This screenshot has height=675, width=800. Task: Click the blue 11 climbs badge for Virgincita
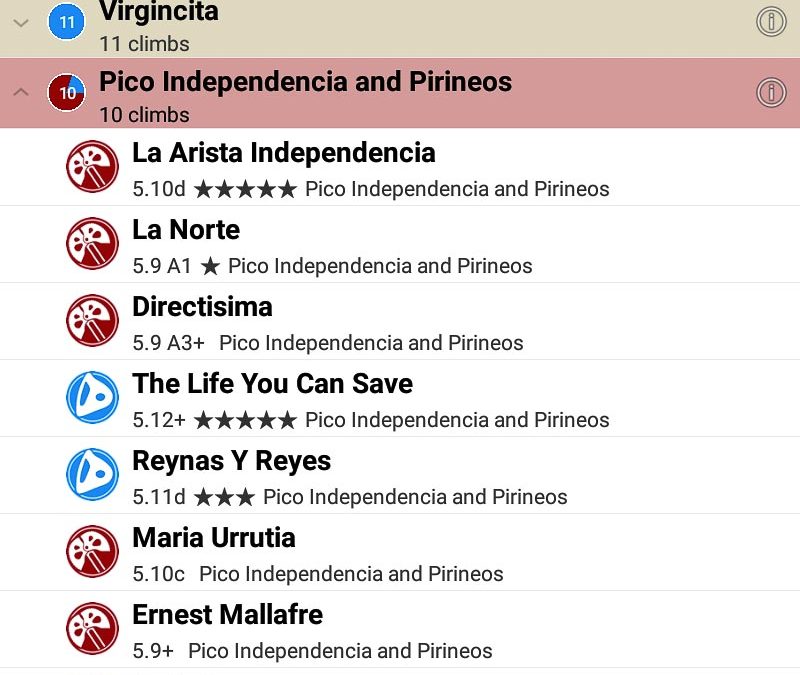[67, 22]
